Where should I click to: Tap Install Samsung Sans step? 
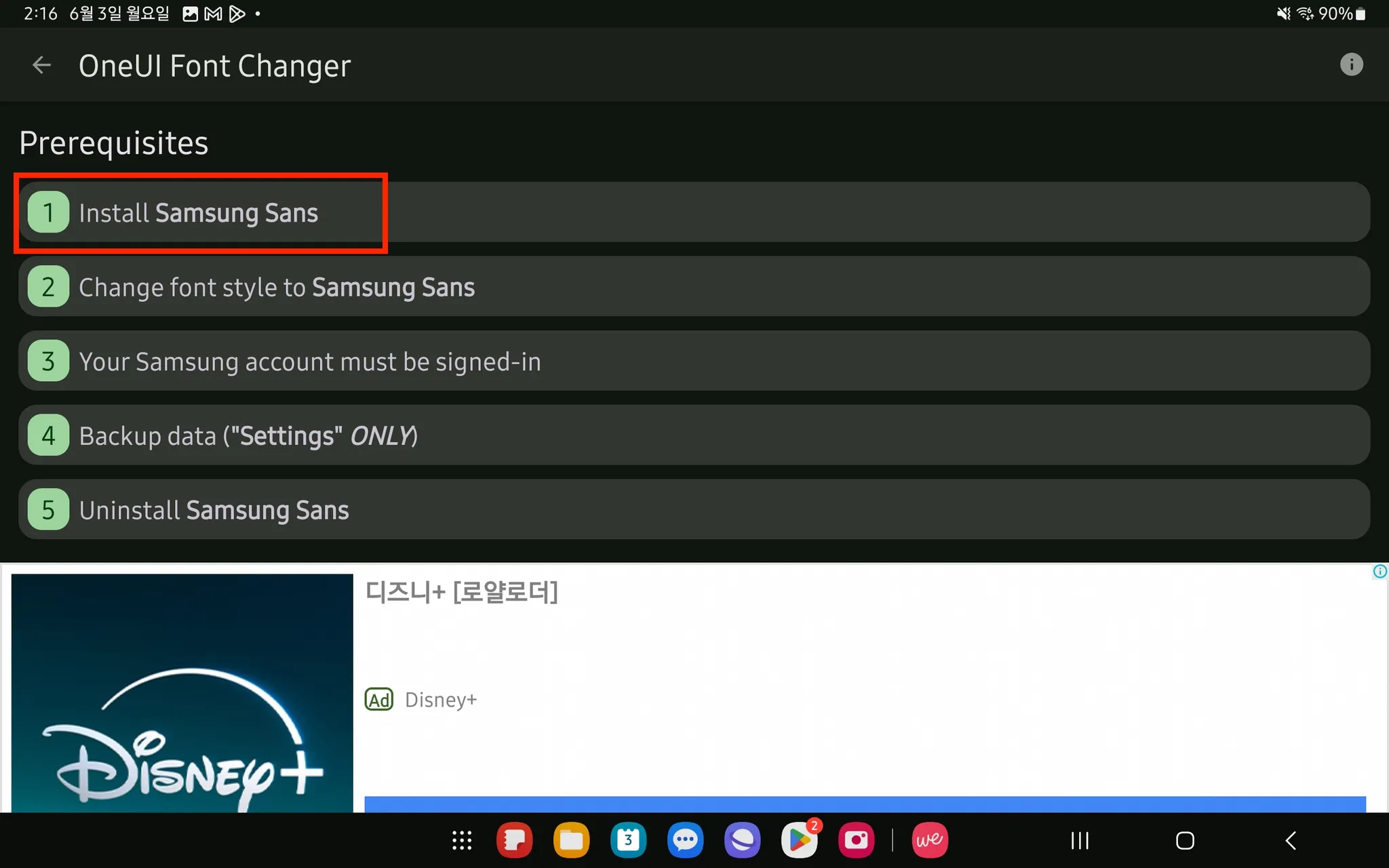click(198, 213)
